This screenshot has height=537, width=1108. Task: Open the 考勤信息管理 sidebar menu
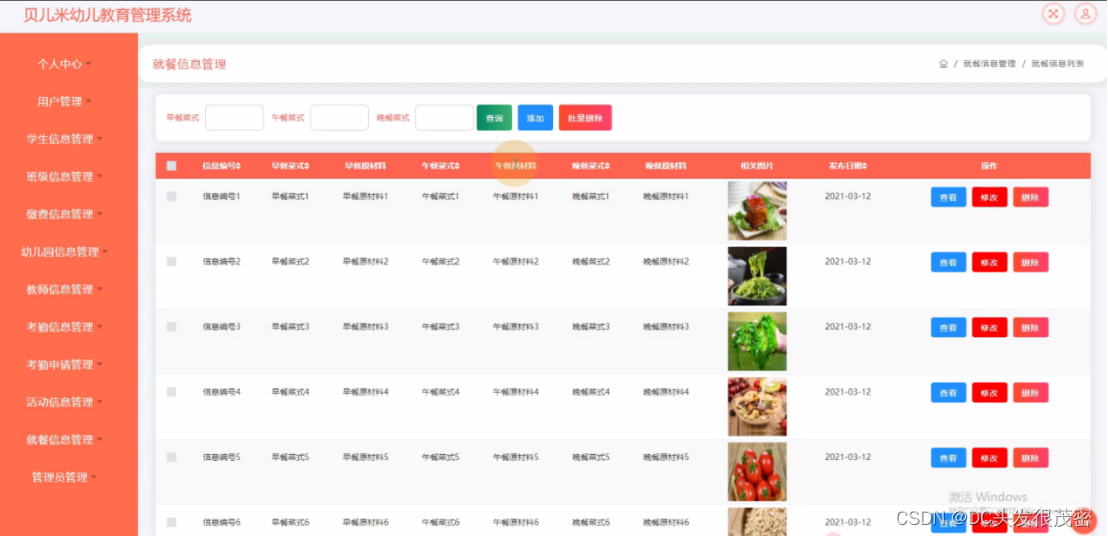pos(65,327)
